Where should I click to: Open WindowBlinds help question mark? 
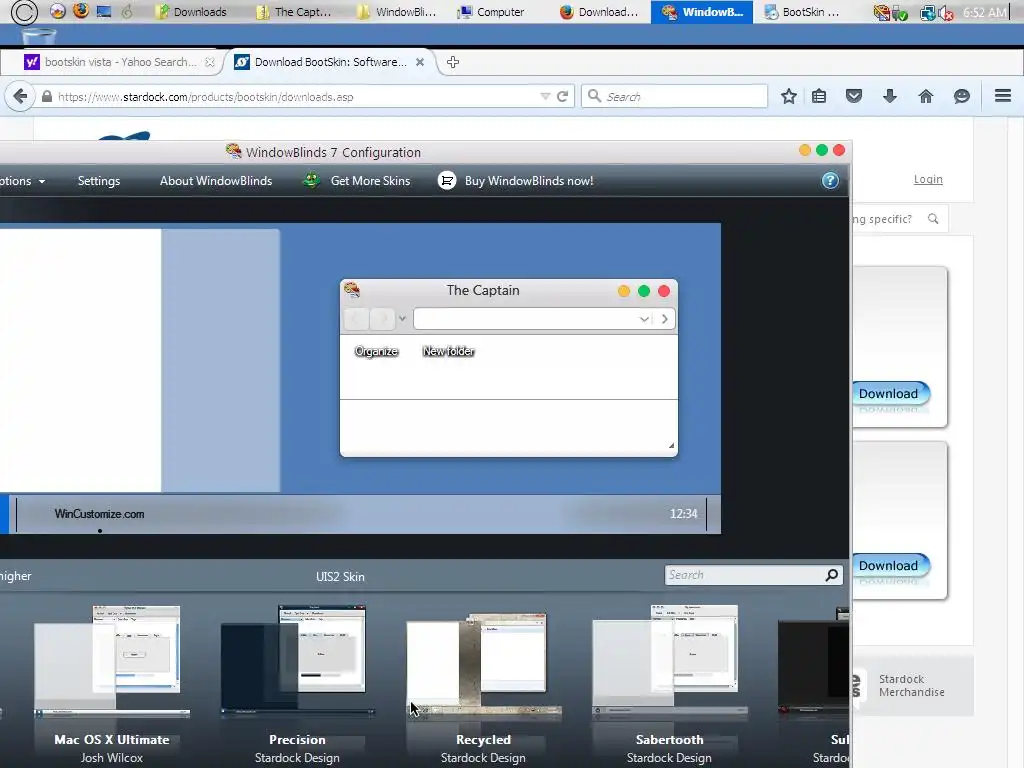point(830,181)
